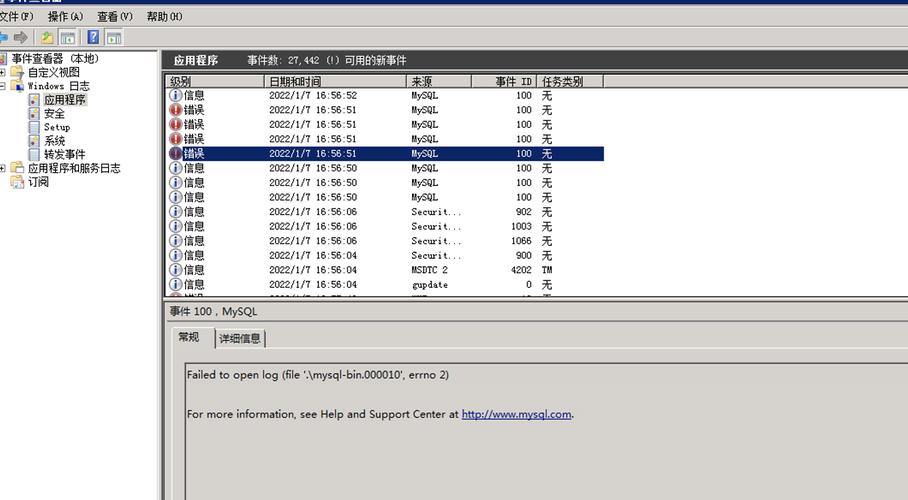908x500 pixels.
Task: Click the Setup log icon in tree
Action: tap(34, 127)
